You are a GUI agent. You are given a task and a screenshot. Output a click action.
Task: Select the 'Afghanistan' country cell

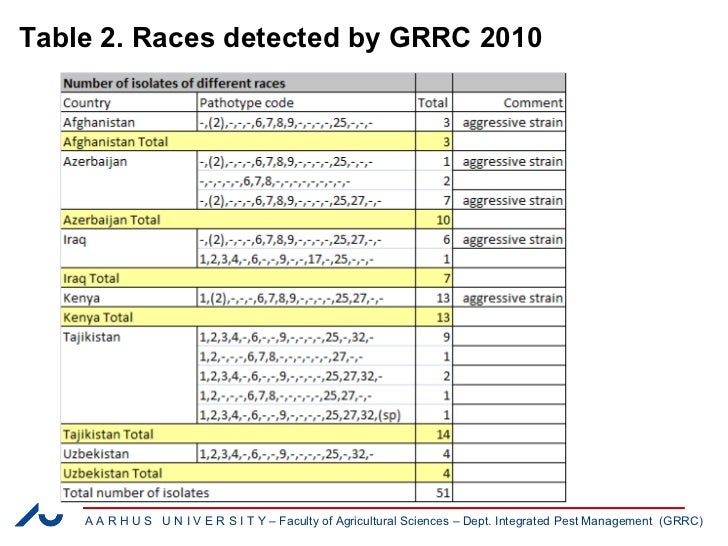(99, 123)
